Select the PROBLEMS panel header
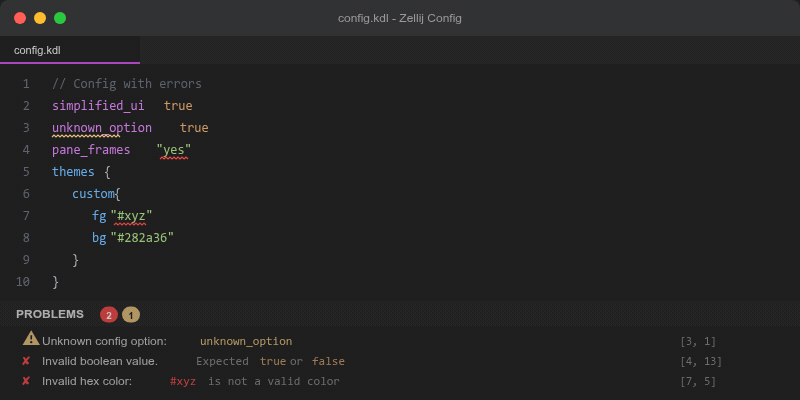The image size is (800, 400). tap(50, 314)
